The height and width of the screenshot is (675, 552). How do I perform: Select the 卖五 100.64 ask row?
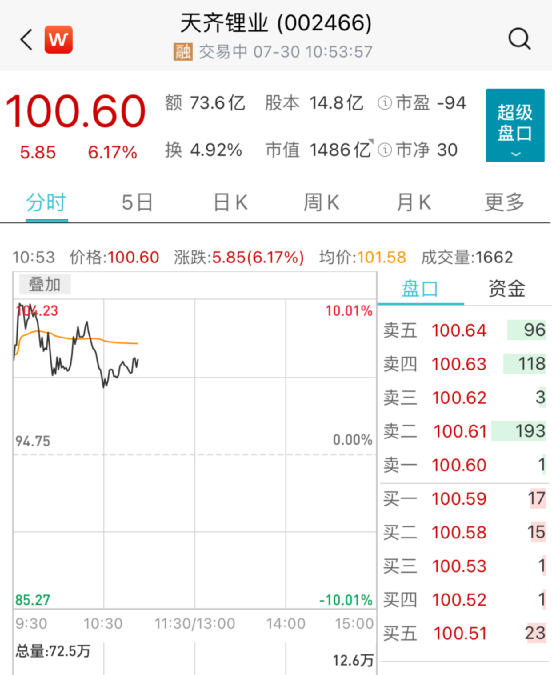pos(465,330)
